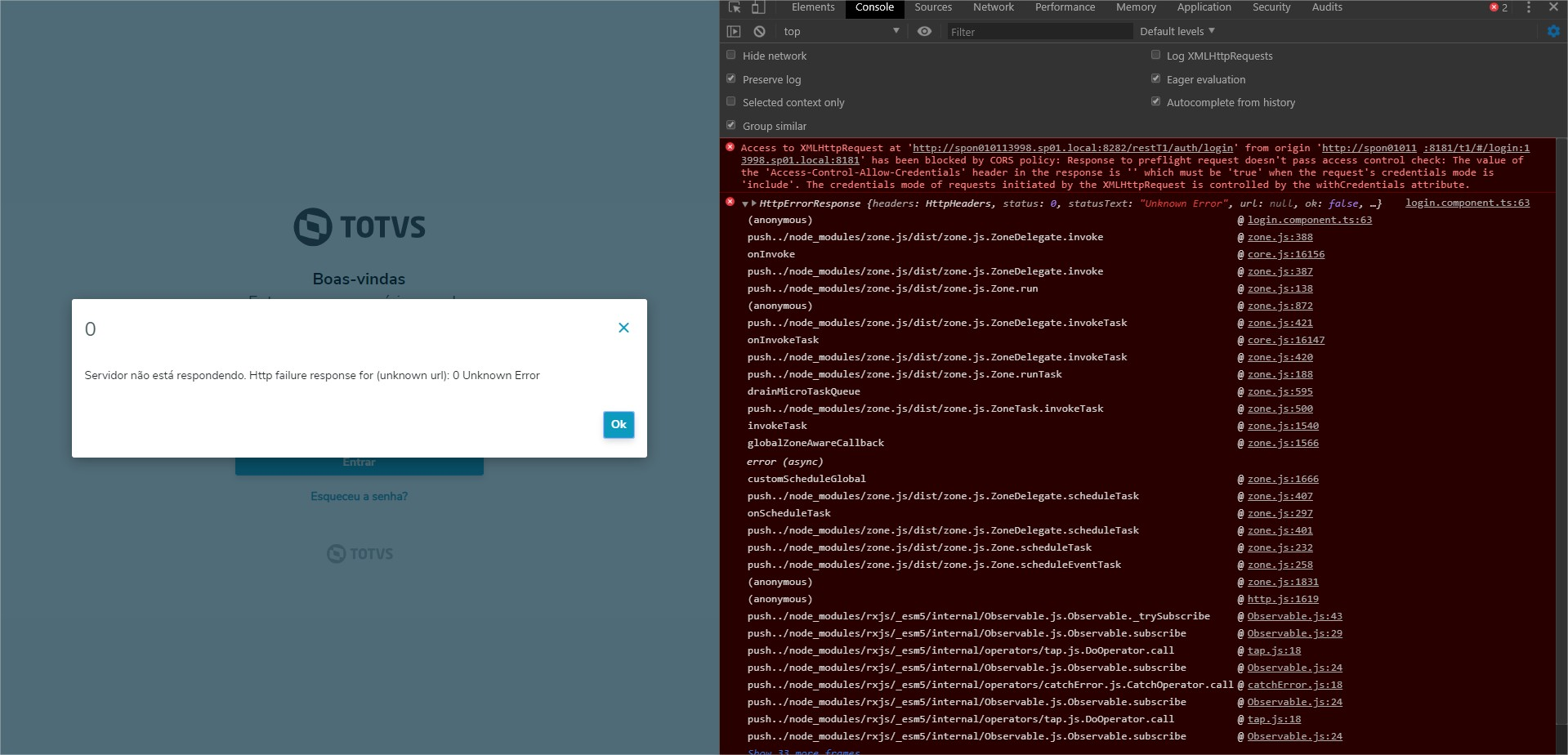
Task: Clear the console with the clear icon
Action: (x=760, y=31)
